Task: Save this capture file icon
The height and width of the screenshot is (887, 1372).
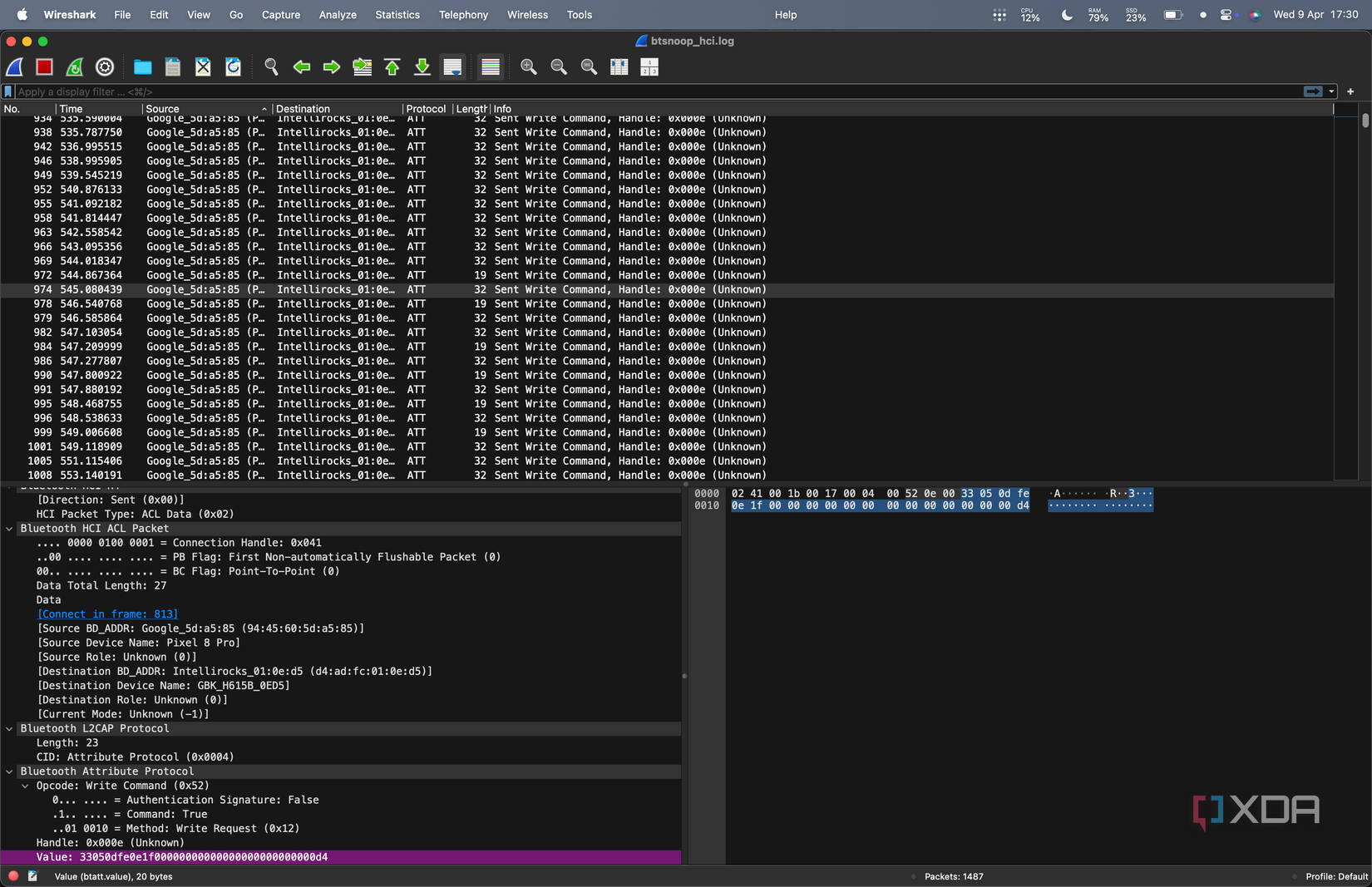Action: (x=173, y=67)
